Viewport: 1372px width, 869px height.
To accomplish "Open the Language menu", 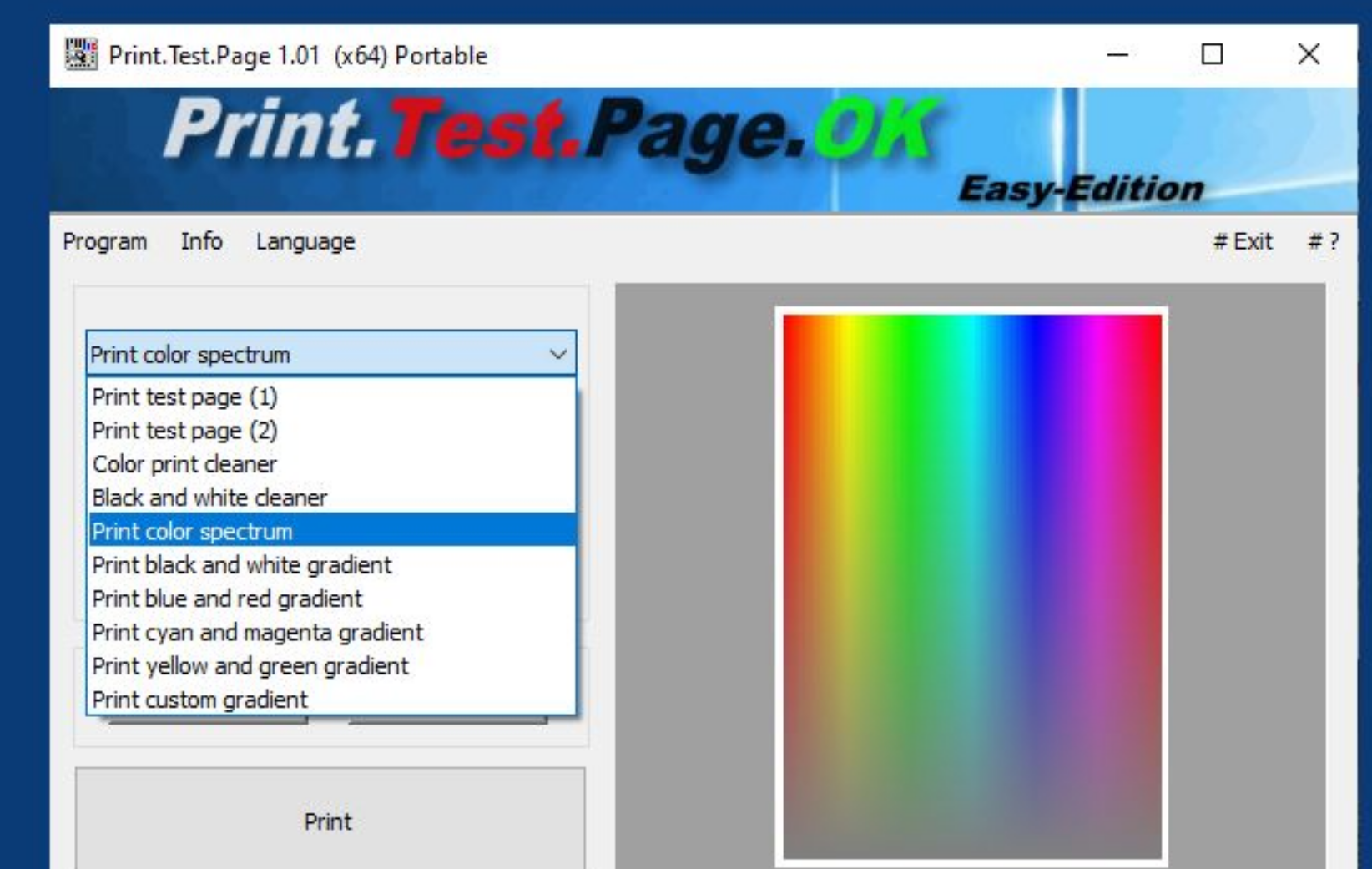I will [305, 242].
